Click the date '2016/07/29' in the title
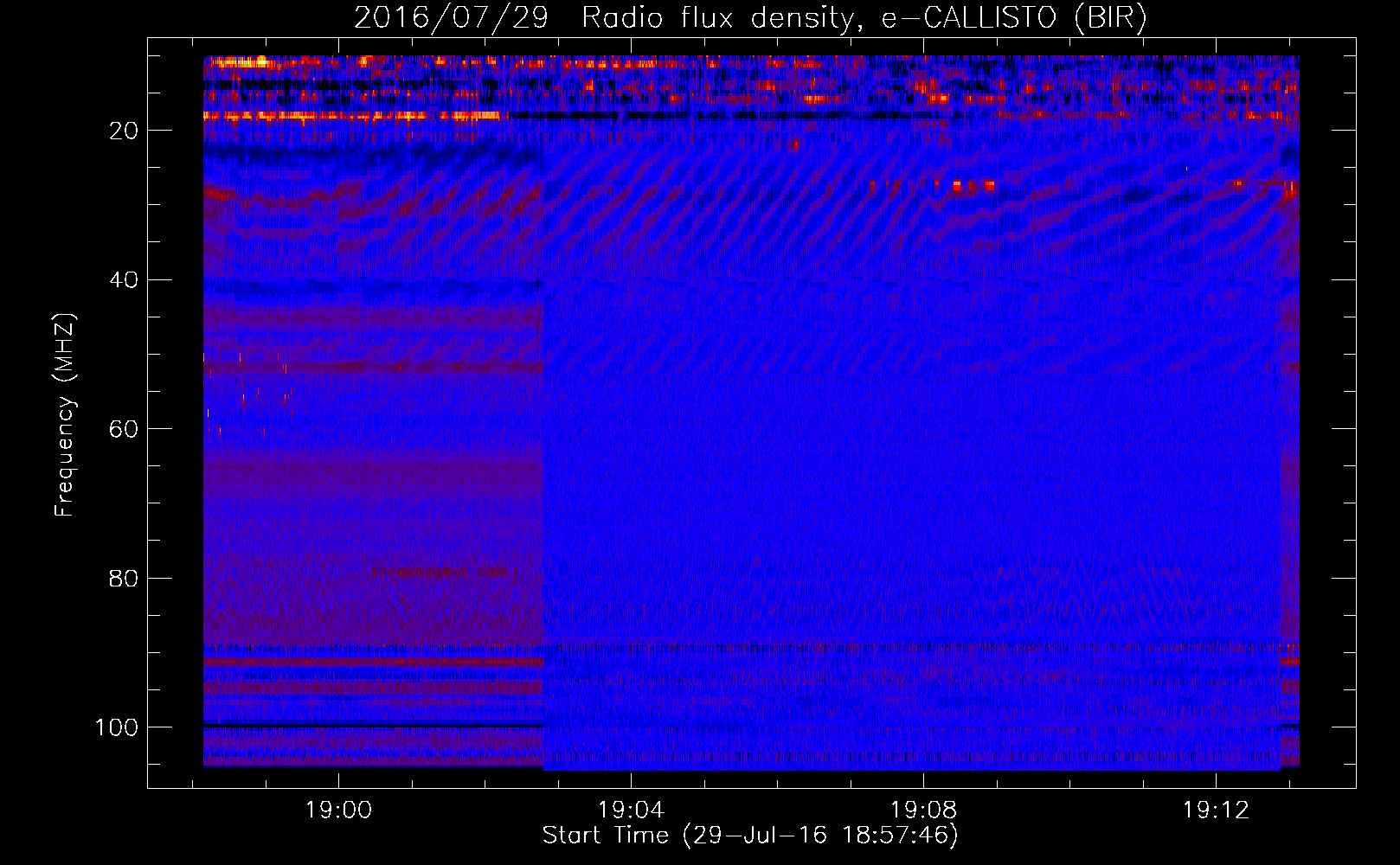Viewport: 1400px width, 865px height. pos(451,18)
